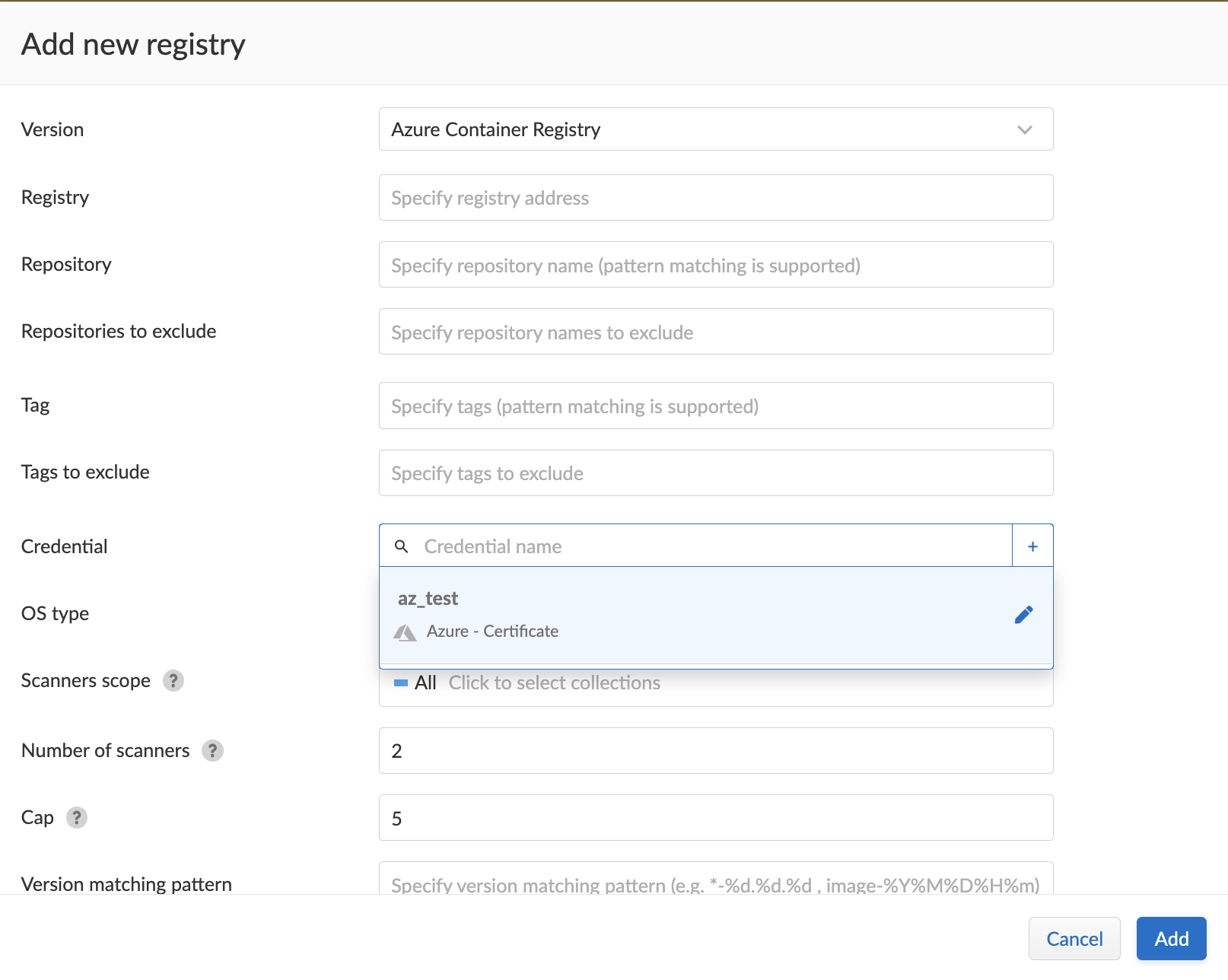Image resolution: width=1228 pixels, height=980 pixels.
Task: Open Scanners scope help question mark
Action: pyautogui.click(x=173, y=680)
